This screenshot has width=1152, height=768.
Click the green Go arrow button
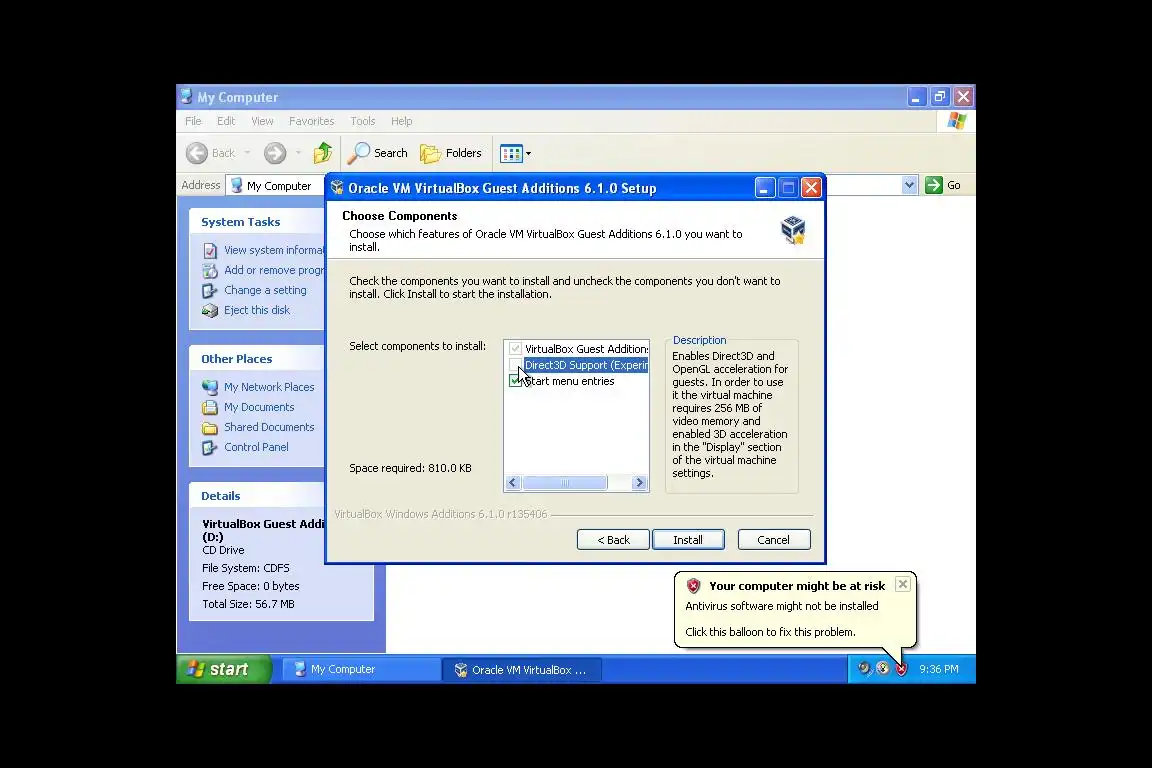[x=934, y=185]
